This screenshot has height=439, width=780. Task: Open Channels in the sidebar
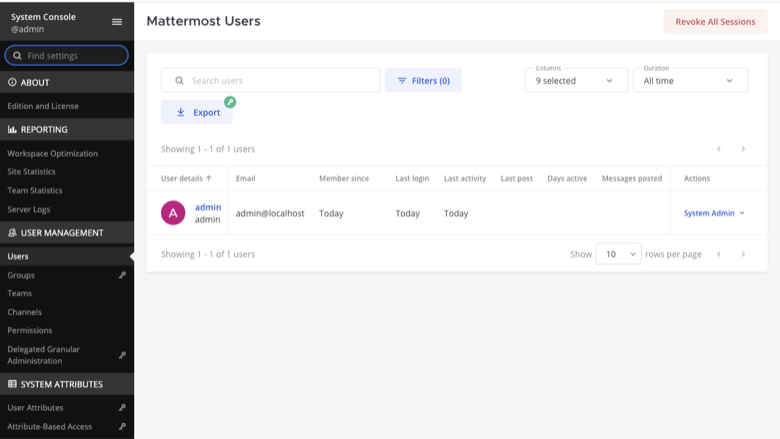click(24, 312)
